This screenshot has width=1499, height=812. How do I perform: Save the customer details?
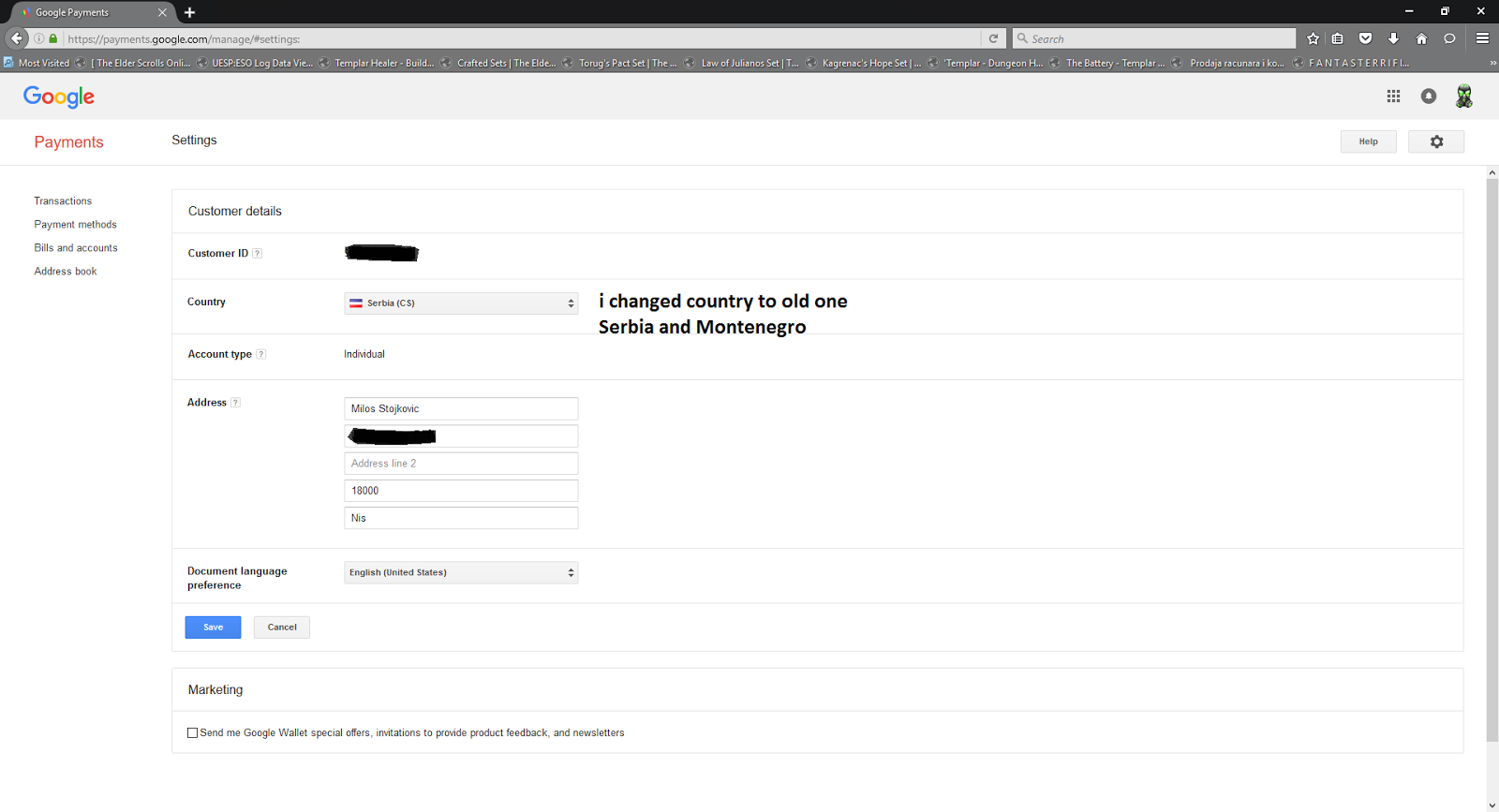[213, 627]
